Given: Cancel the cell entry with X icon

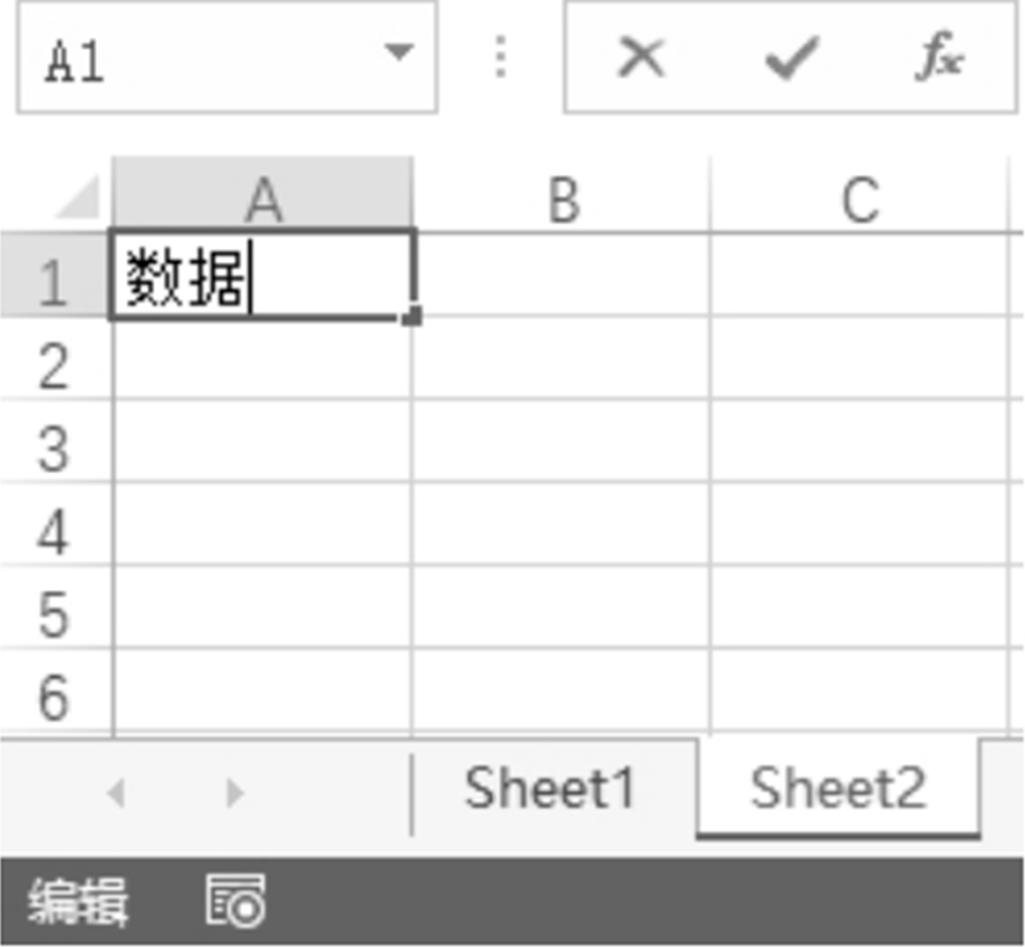Looking at the screenshot, I should coord(641,57).
